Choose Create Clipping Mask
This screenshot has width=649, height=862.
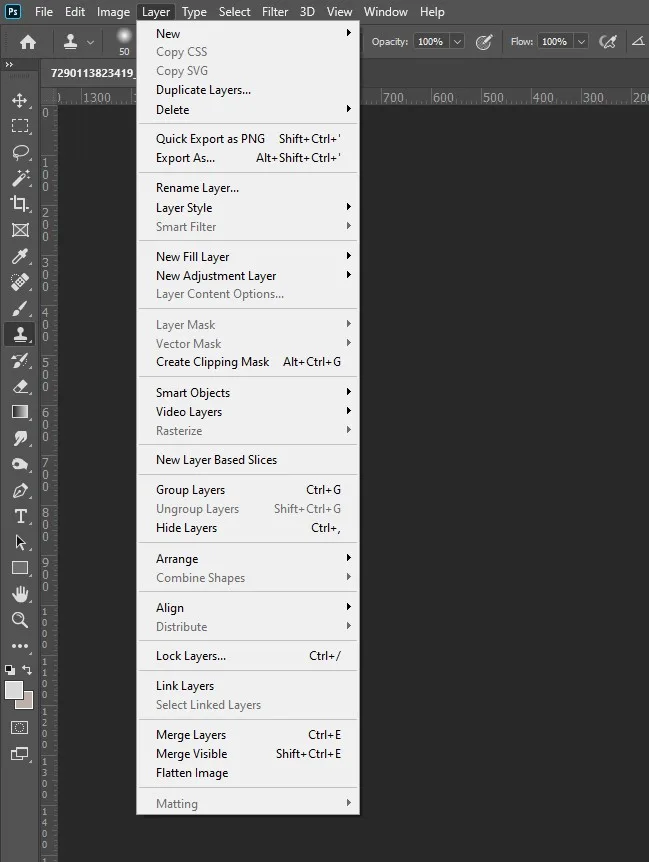click(x=248, y=362)
